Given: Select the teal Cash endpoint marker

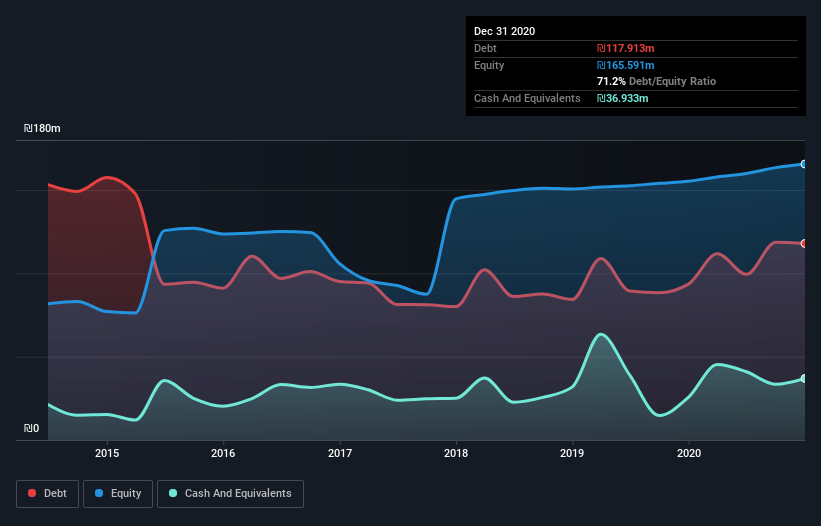Looking at the screenshot, I should (x=804, y=378).
